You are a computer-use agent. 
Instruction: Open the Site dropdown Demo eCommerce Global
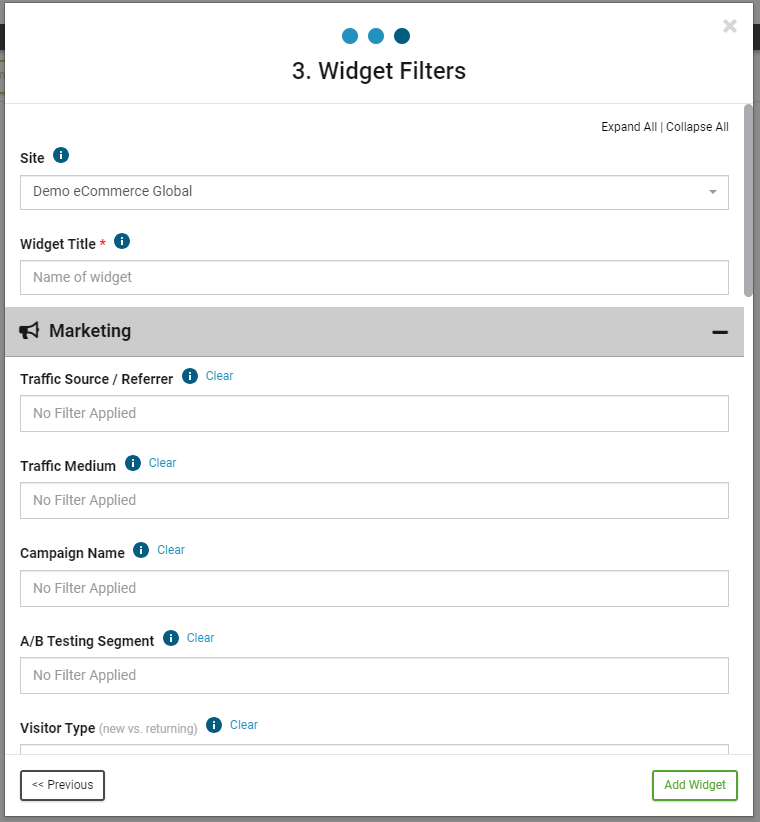click(x=374, y=192)
